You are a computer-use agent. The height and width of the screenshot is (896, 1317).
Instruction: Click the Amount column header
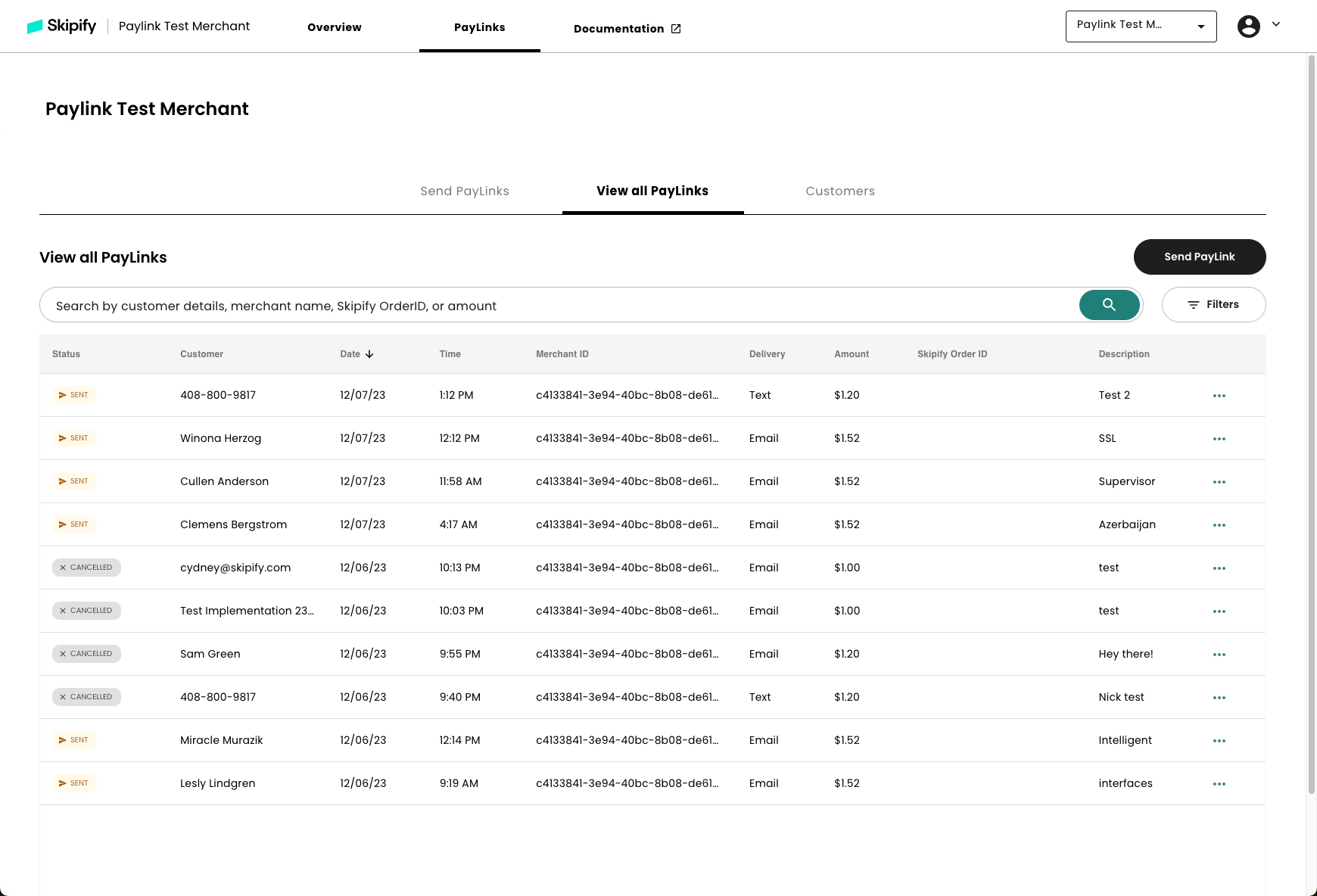[x=852, y=354]
